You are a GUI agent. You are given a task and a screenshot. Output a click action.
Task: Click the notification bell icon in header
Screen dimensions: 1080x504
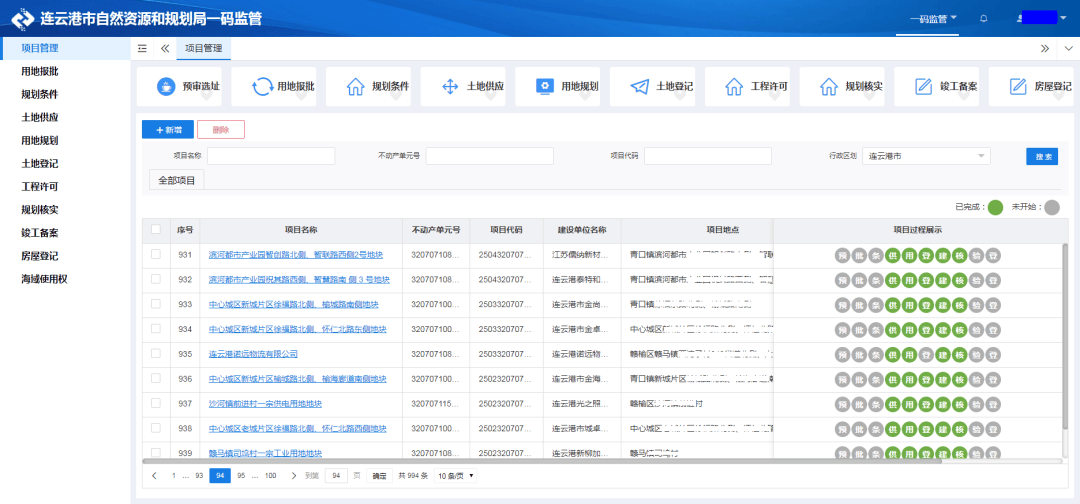click(984, 18)
